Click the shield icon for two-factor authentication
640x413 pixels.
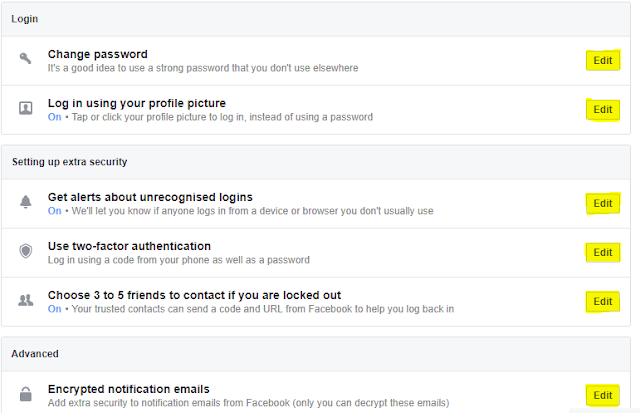tap(26, 251)
